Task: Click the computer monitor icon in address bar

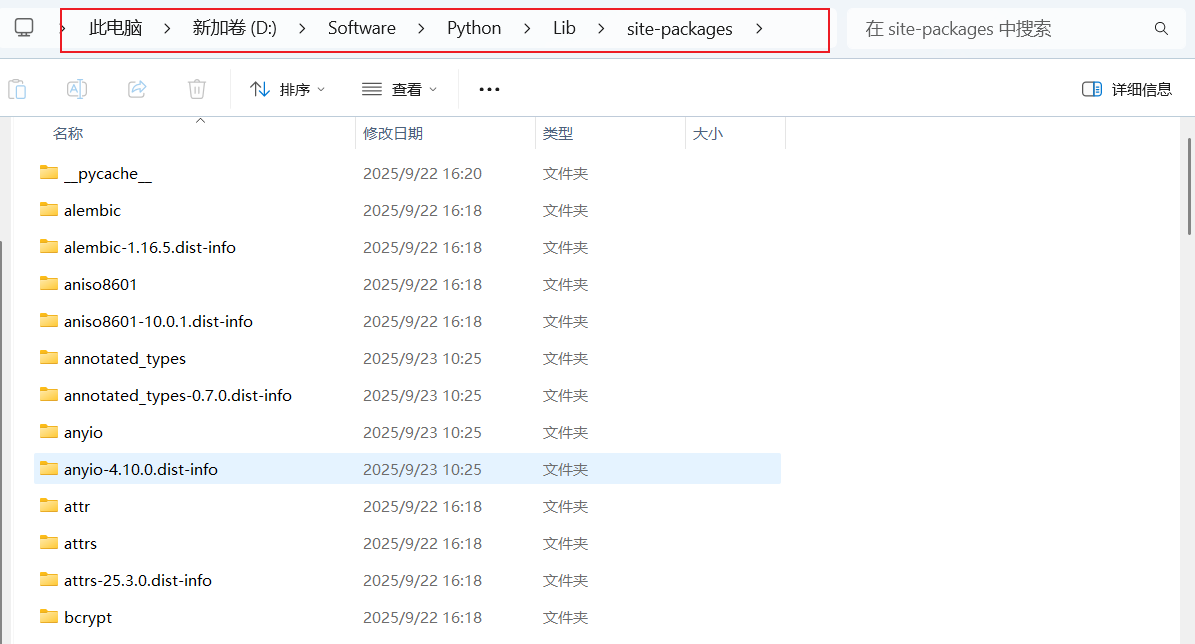Action: [24, 29]
